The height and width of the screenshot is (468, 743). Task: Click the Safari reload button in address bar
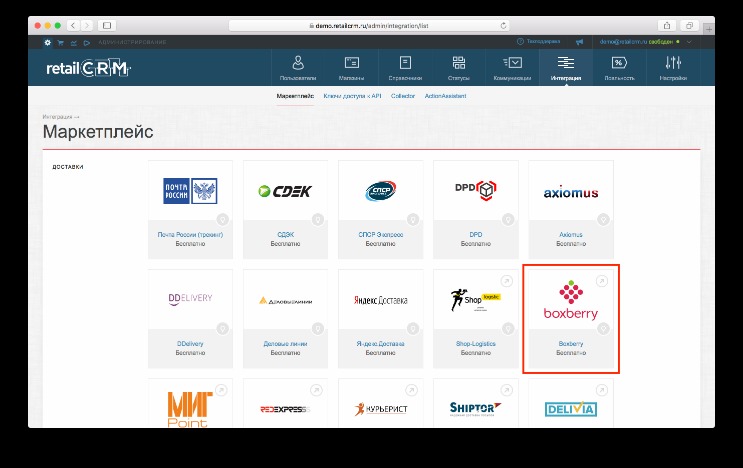(503, 26)
